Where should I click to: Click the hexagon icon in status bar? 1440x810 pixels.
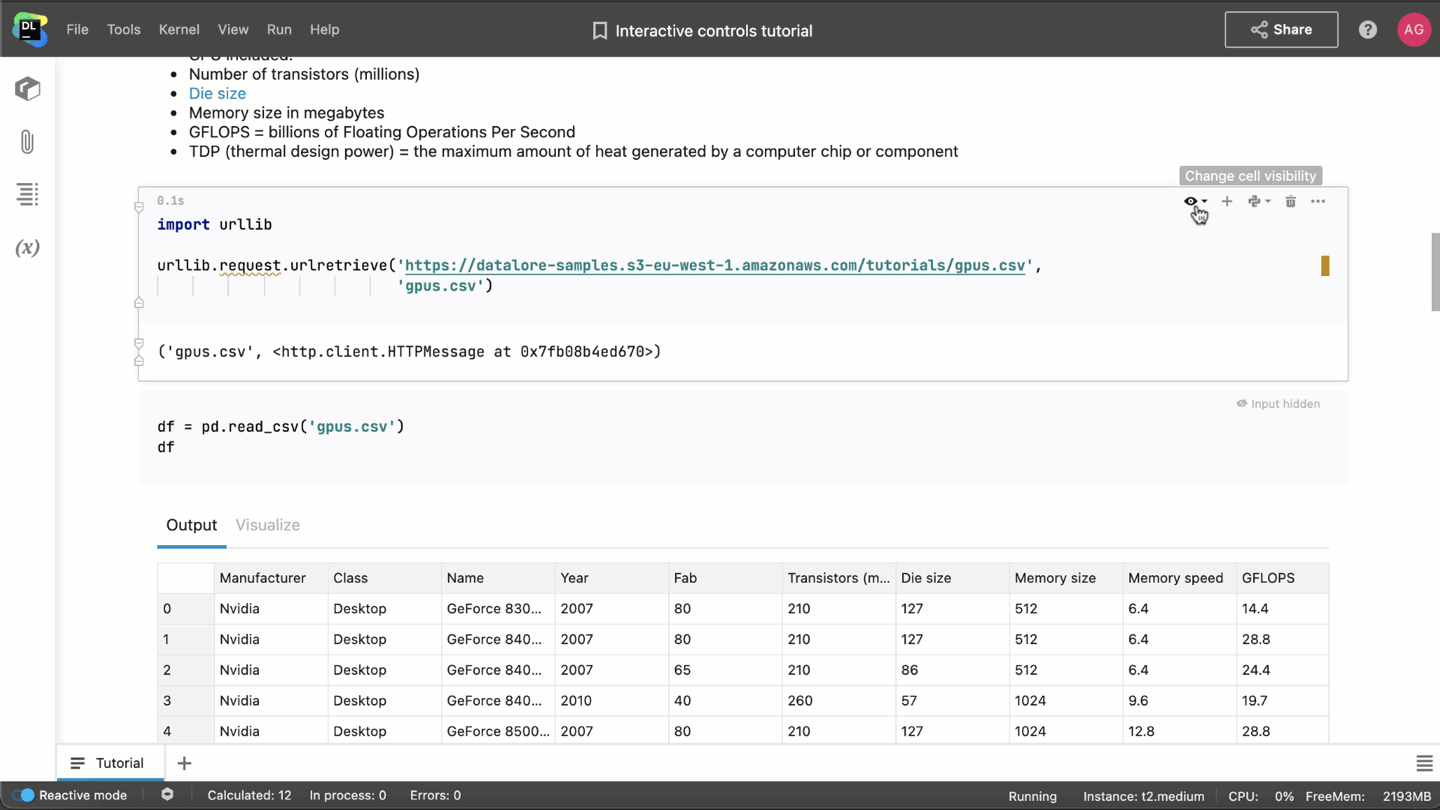click(167, 795)
